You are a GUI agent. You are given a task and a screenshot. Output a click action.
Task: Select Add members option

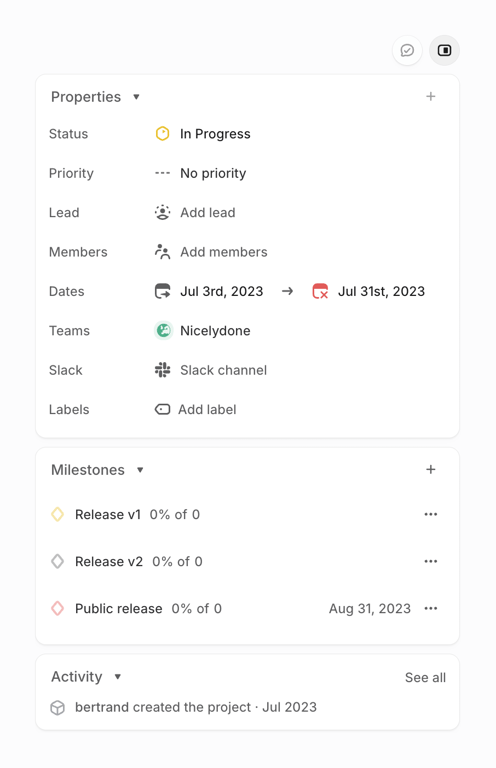(x=211, y=252)
